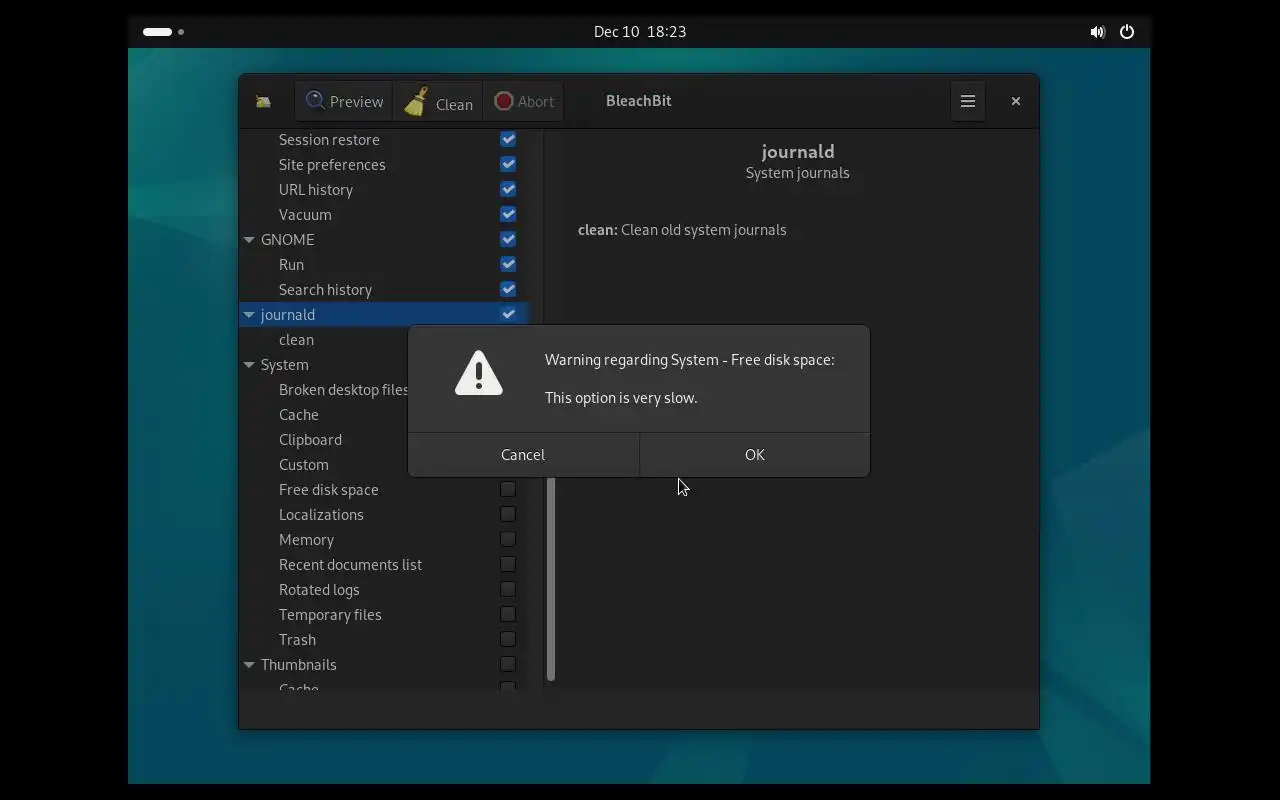The height and width of the screenshot is (800, 1280).
Task: Select the Broken desktop files row
Action: tap(343, 389)
